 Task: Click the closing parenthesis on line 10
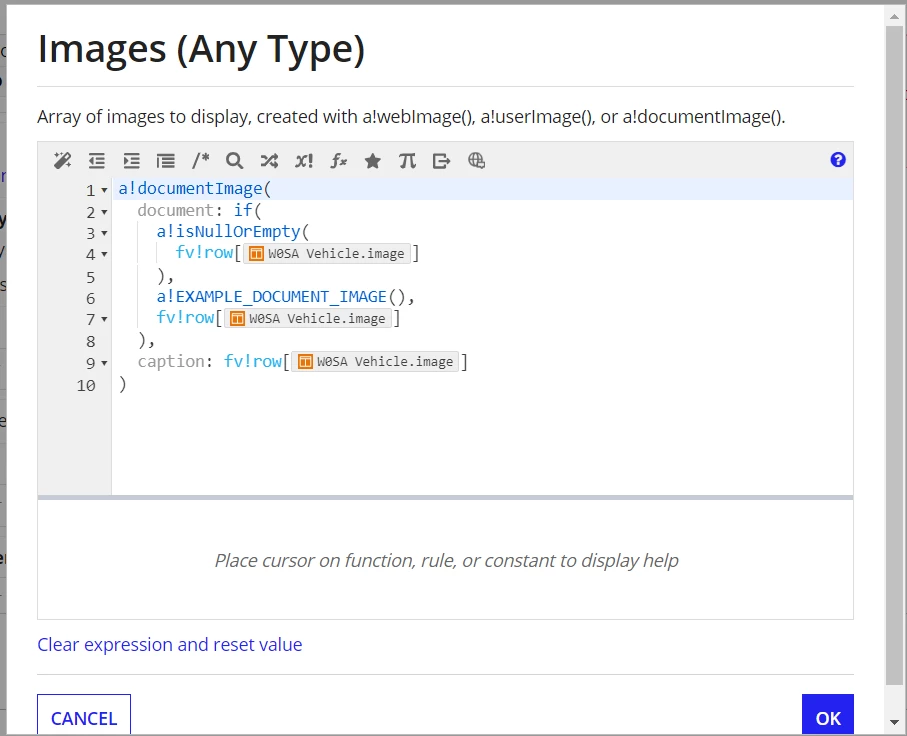coord(122,384)
